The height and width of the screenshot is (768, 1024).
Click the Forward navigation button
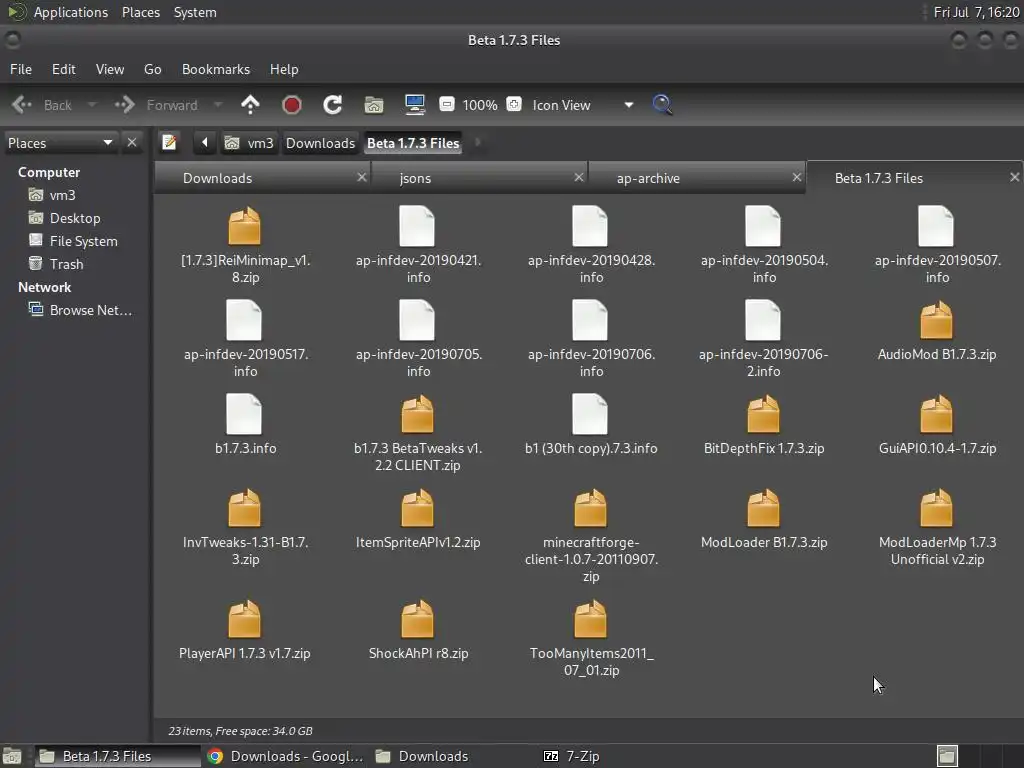(157, 104)
